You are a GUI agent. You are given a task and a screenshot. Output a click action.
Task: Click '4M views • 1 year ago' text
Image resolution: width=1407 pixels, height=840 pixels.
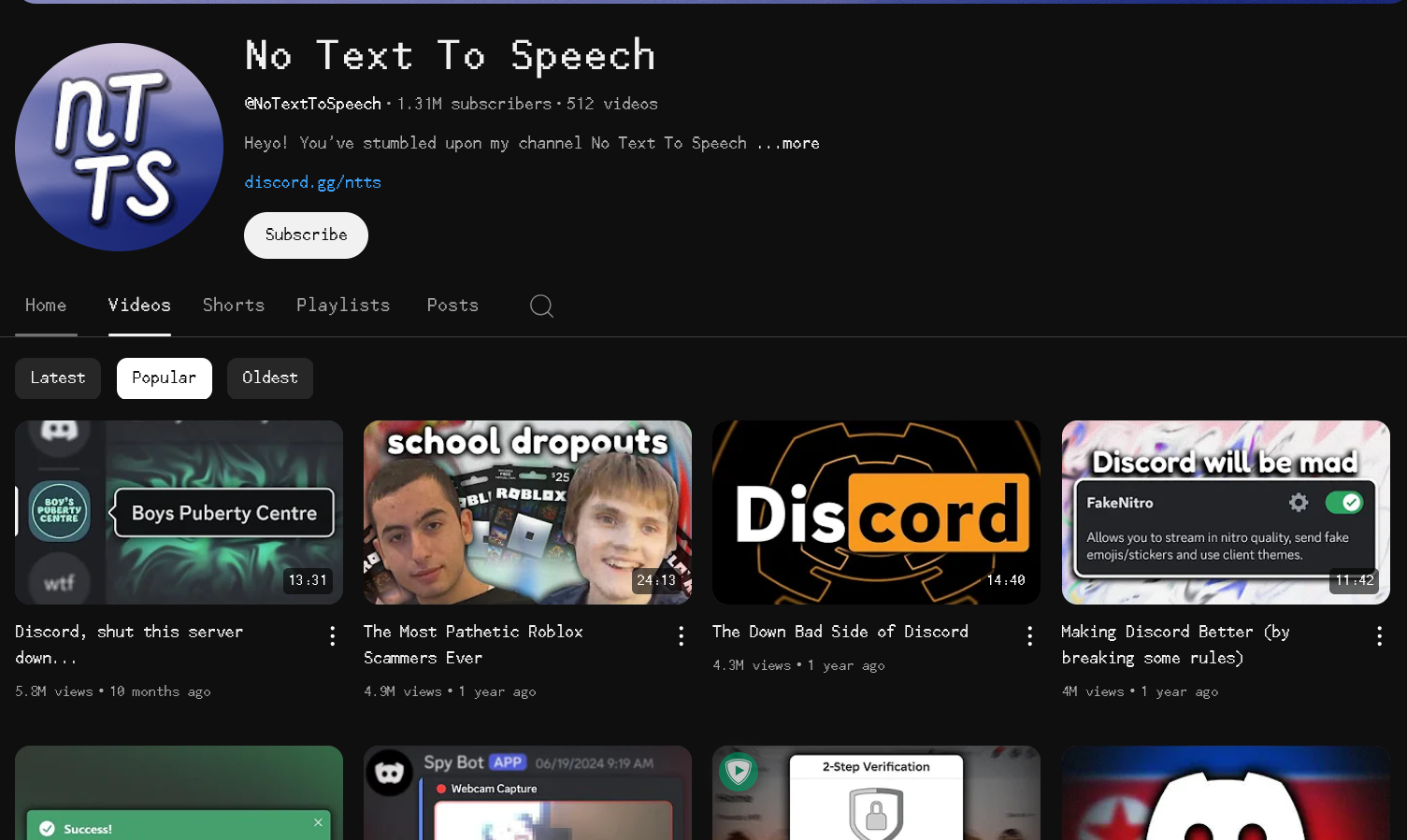1140,691
